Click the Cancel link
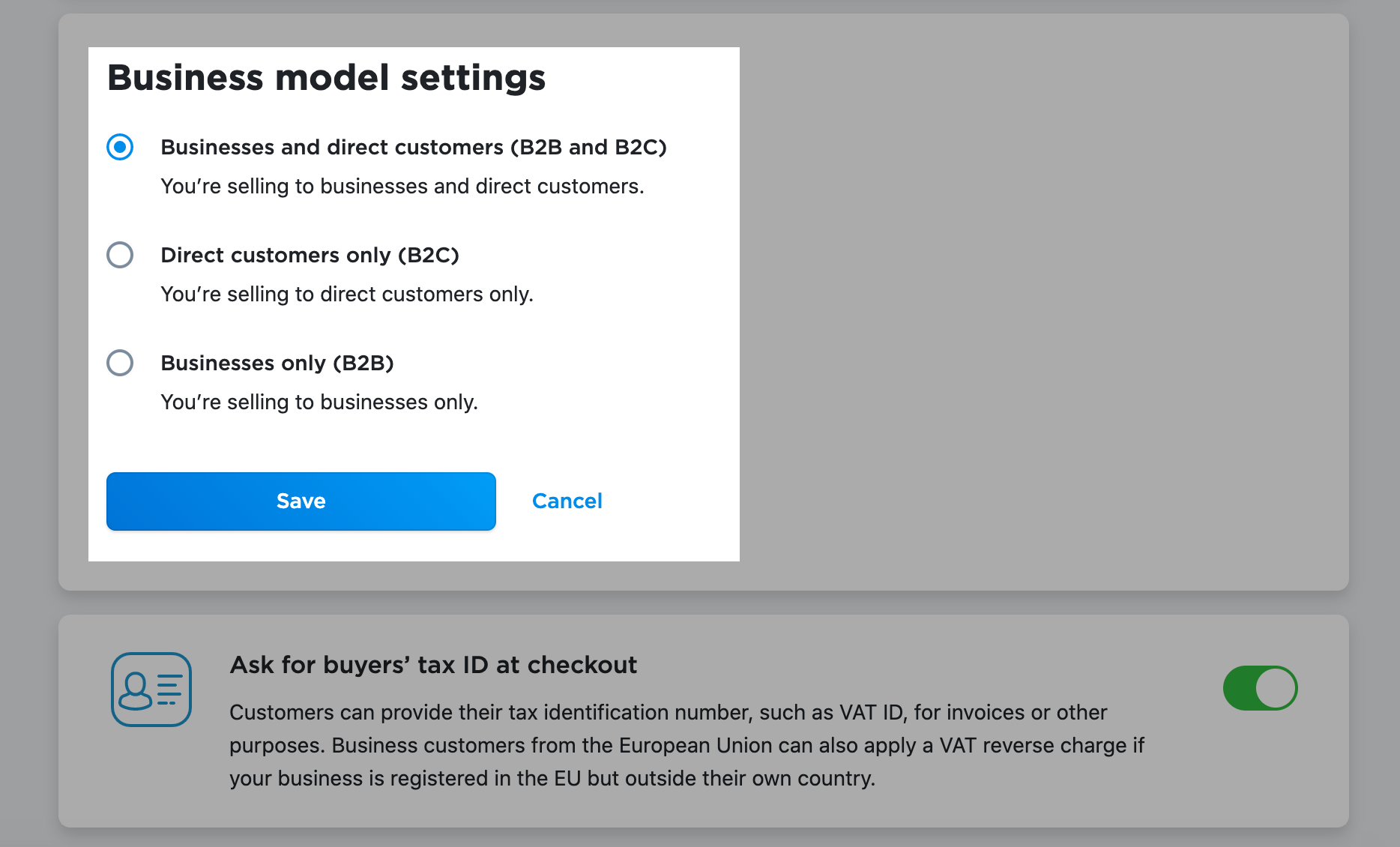The height and width of the screenshot is (847, 1400). 567,501
